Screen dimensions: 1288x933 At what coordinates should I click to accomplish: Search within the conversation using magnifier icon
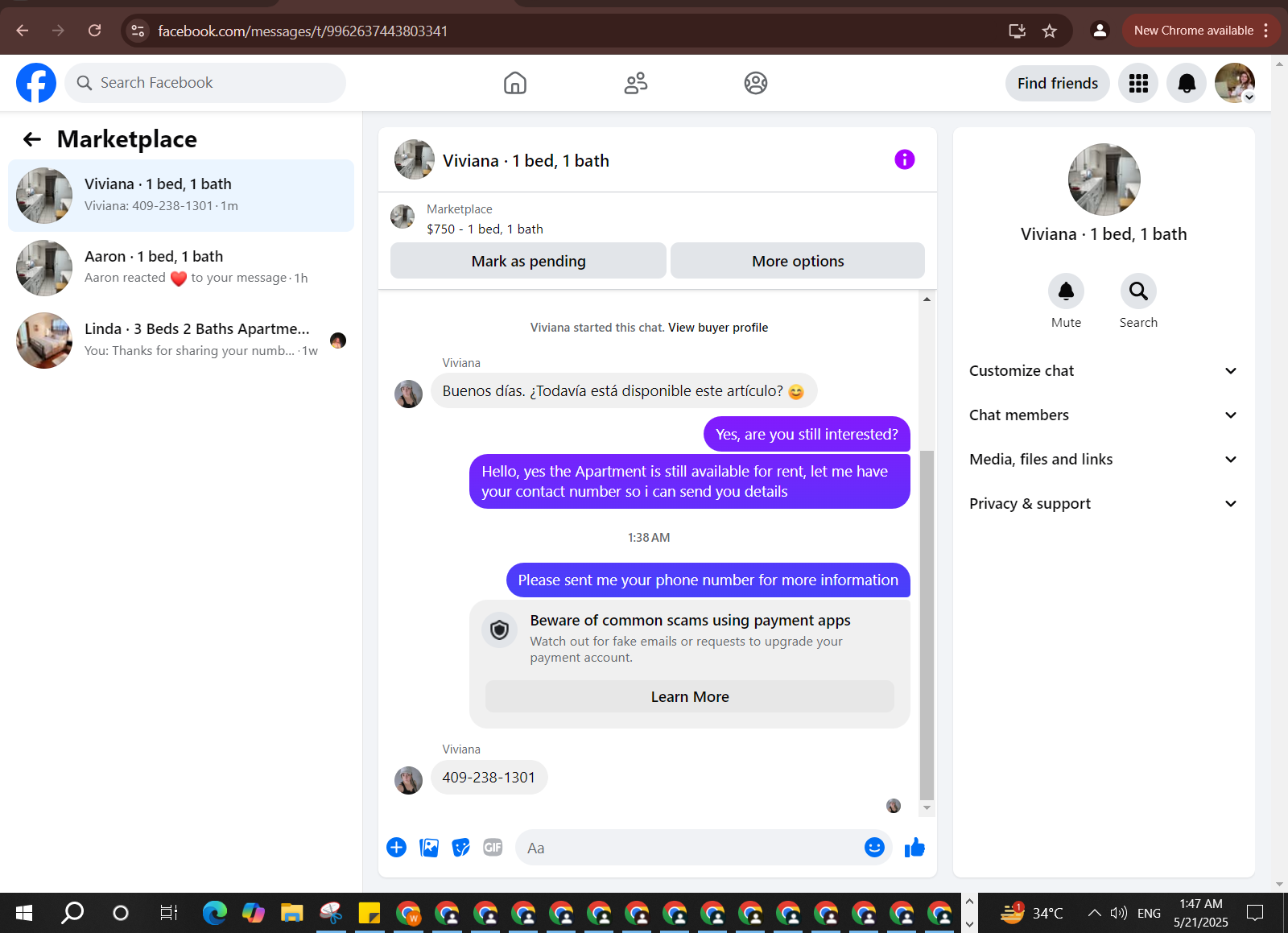tap(1138, 291)
